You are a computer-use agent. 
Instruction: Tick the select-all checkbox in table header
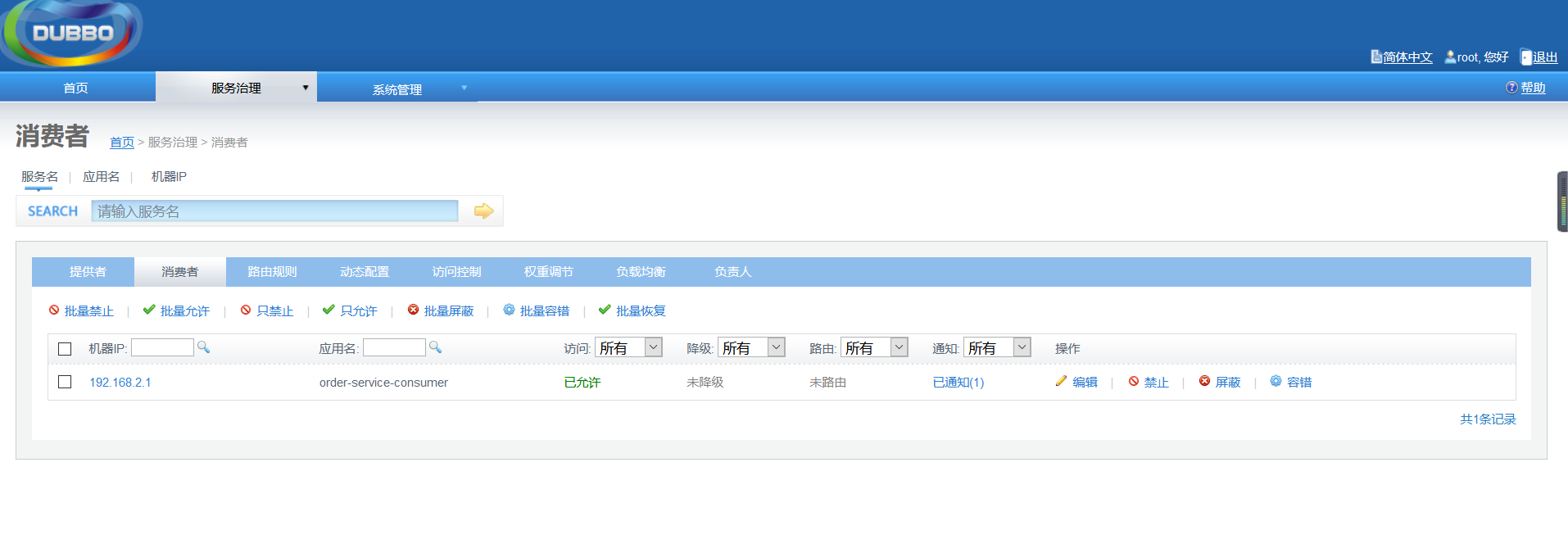pyautogui.click(x=65, y=349)
